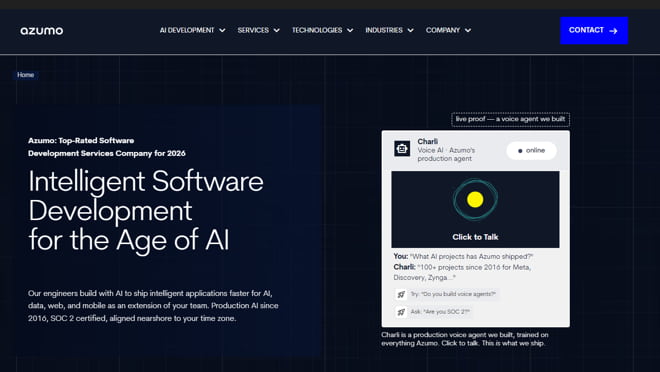Click the Click to Talk label
This screenshot has height=372, width=660.
coord(475,237)
